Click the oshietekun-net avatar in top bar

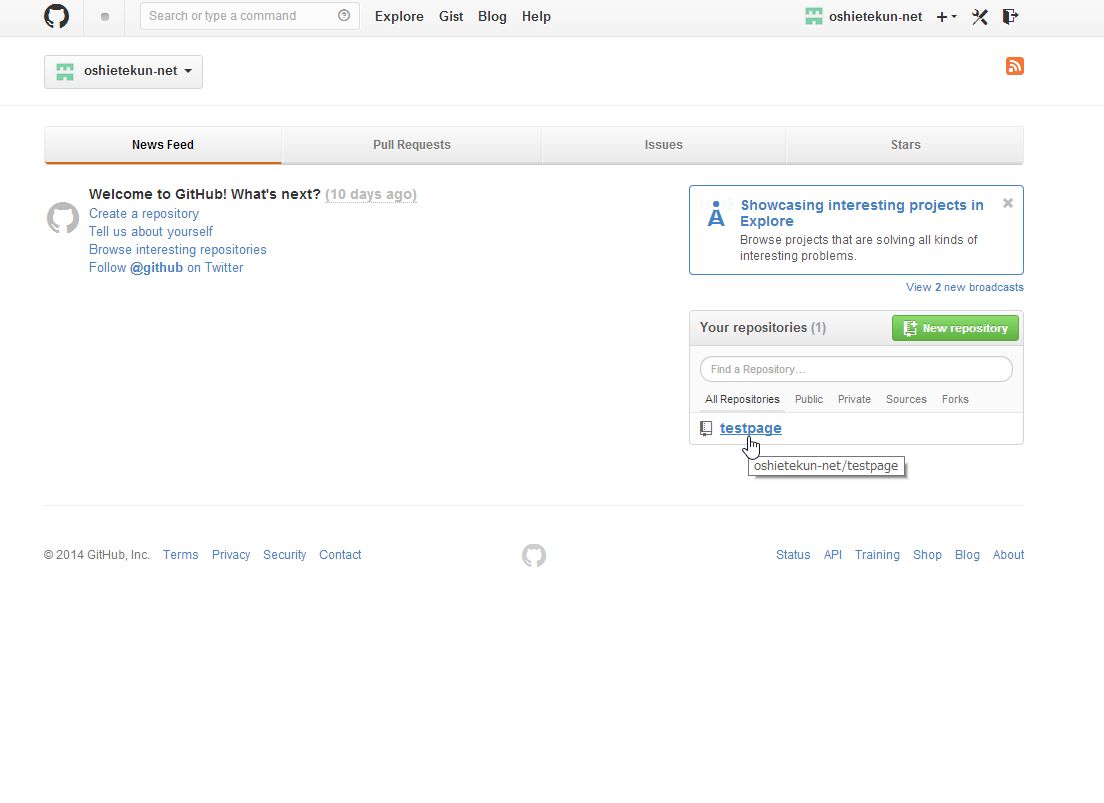pos(813,16)
